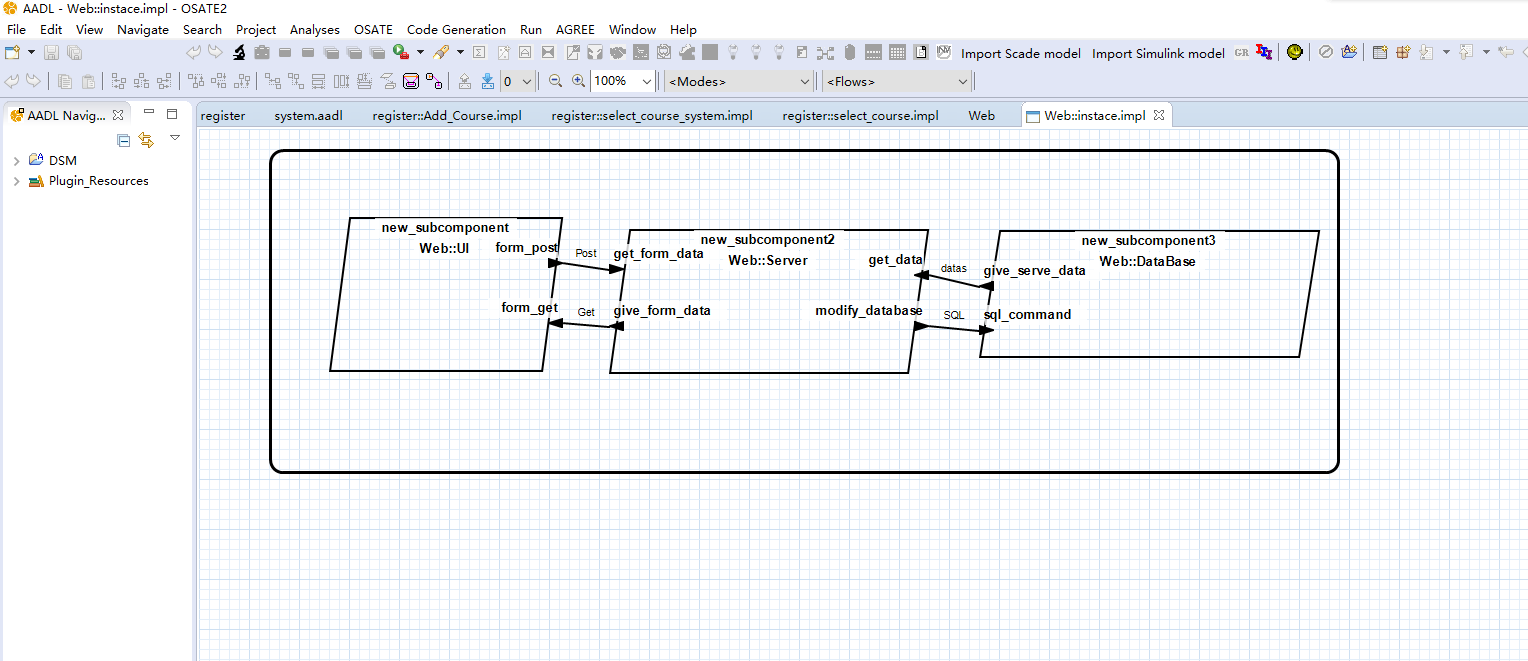The height and width of the screenshot is (661, 1528).
Task: Click the sigma analysis icon in toolbar
Action: [479, 53]
